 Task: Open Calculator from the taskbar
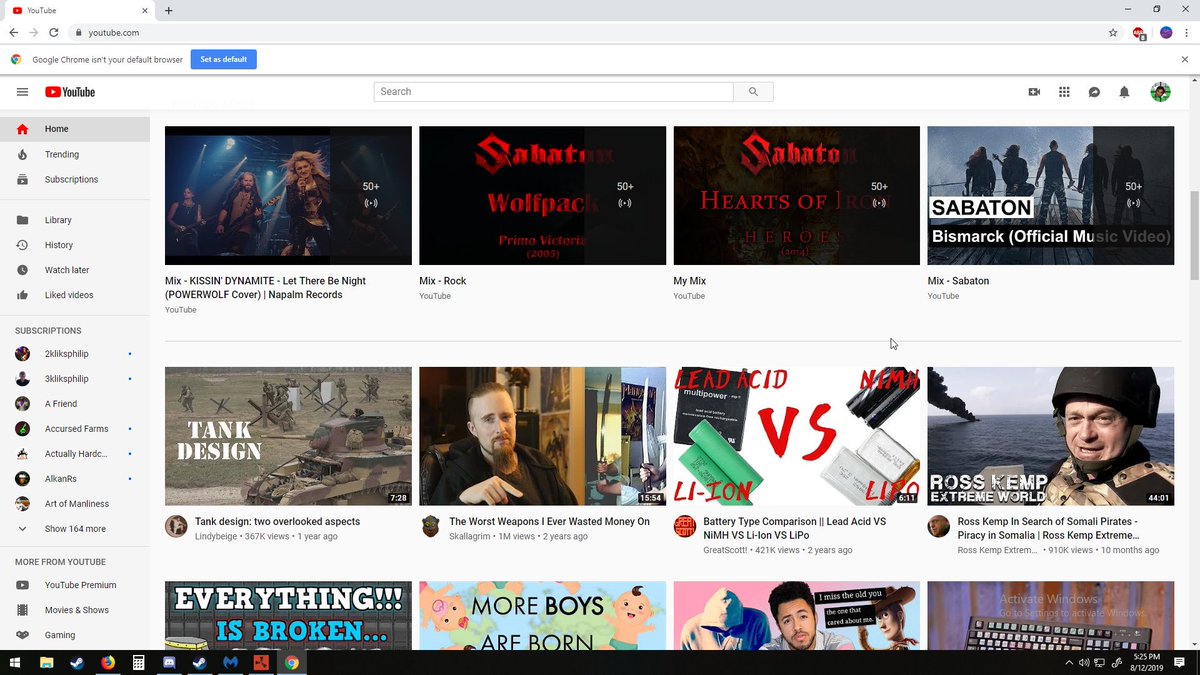pos(138,662)
